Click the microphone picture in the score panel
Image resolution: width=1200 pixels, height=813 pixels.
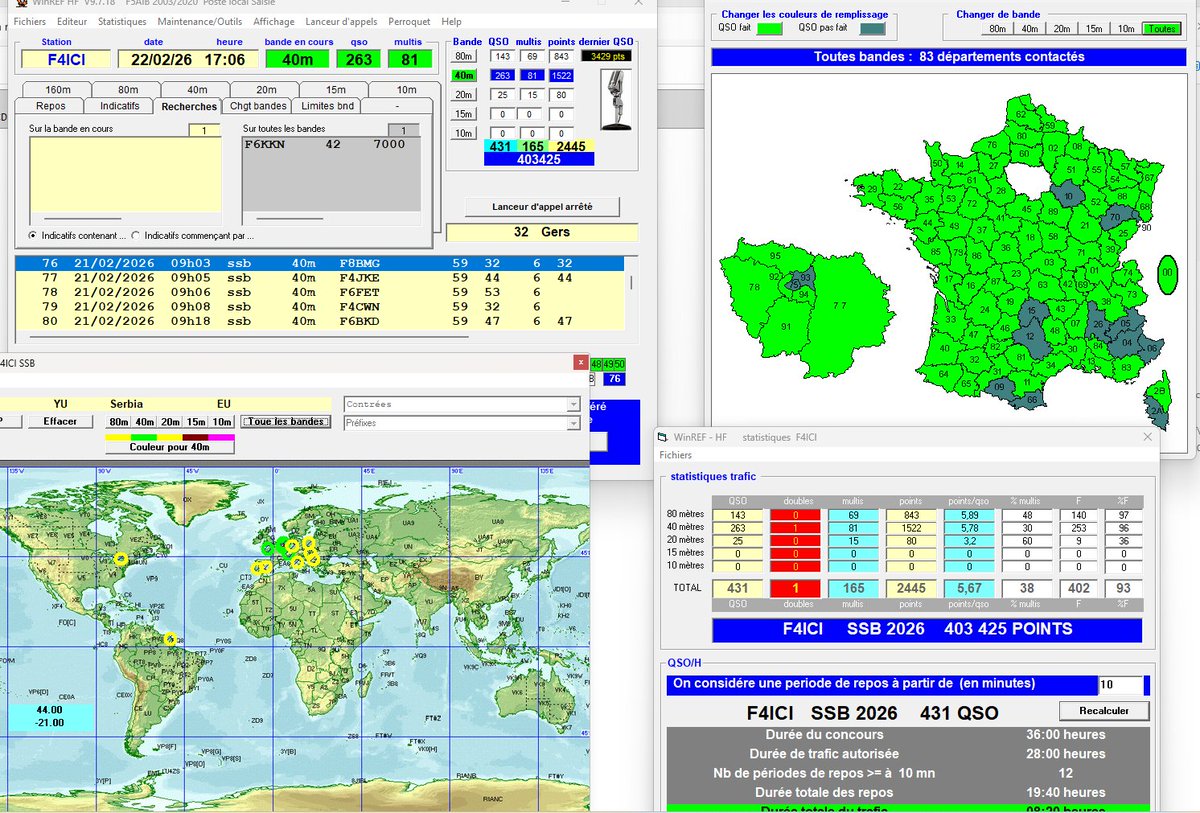point(616,98)
